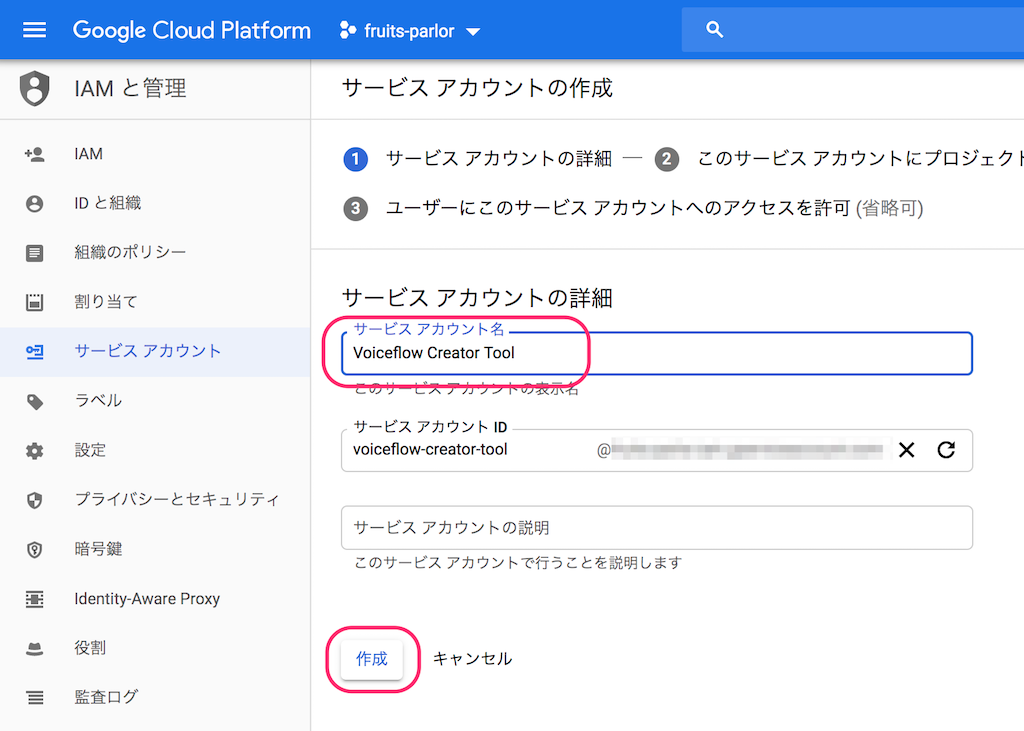1024x731 pixels.
Task: Open プライバシーとセキュリティ in sidebar
Action: [x=155, y=500]
